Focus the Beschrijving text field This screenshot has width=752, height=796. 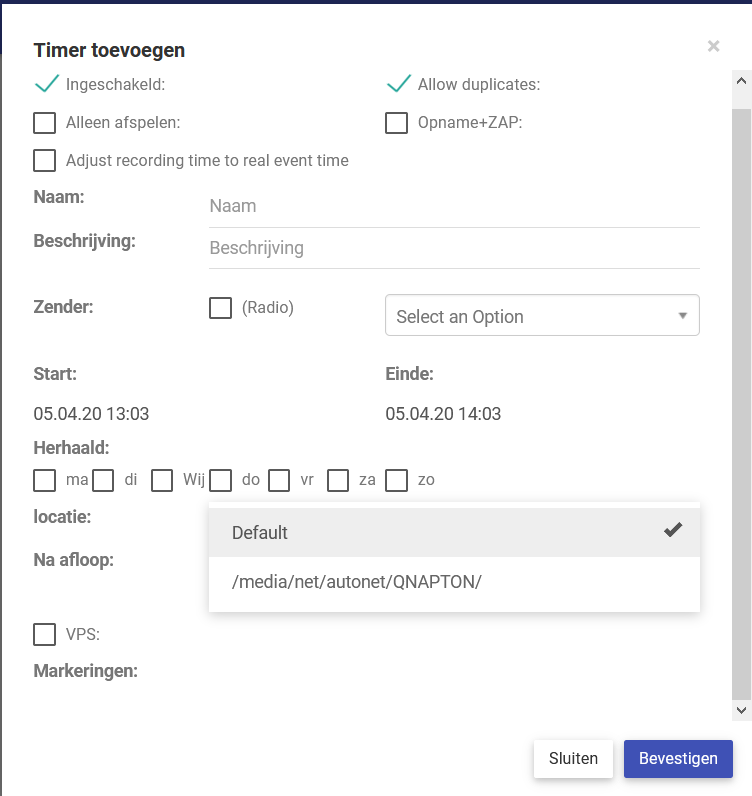pos(454,248)
